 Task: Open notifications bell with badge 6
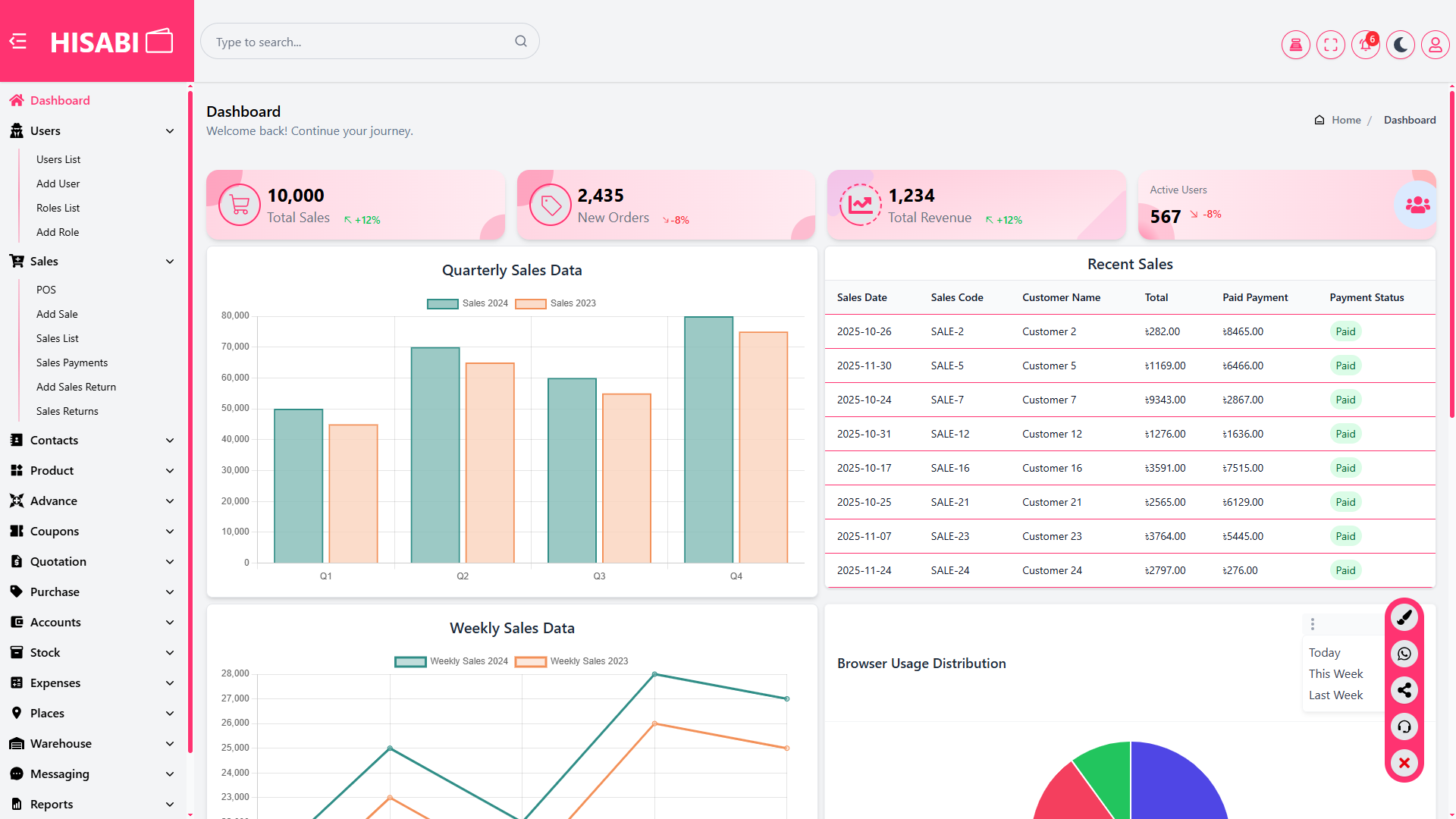[x=1365, y=45]
